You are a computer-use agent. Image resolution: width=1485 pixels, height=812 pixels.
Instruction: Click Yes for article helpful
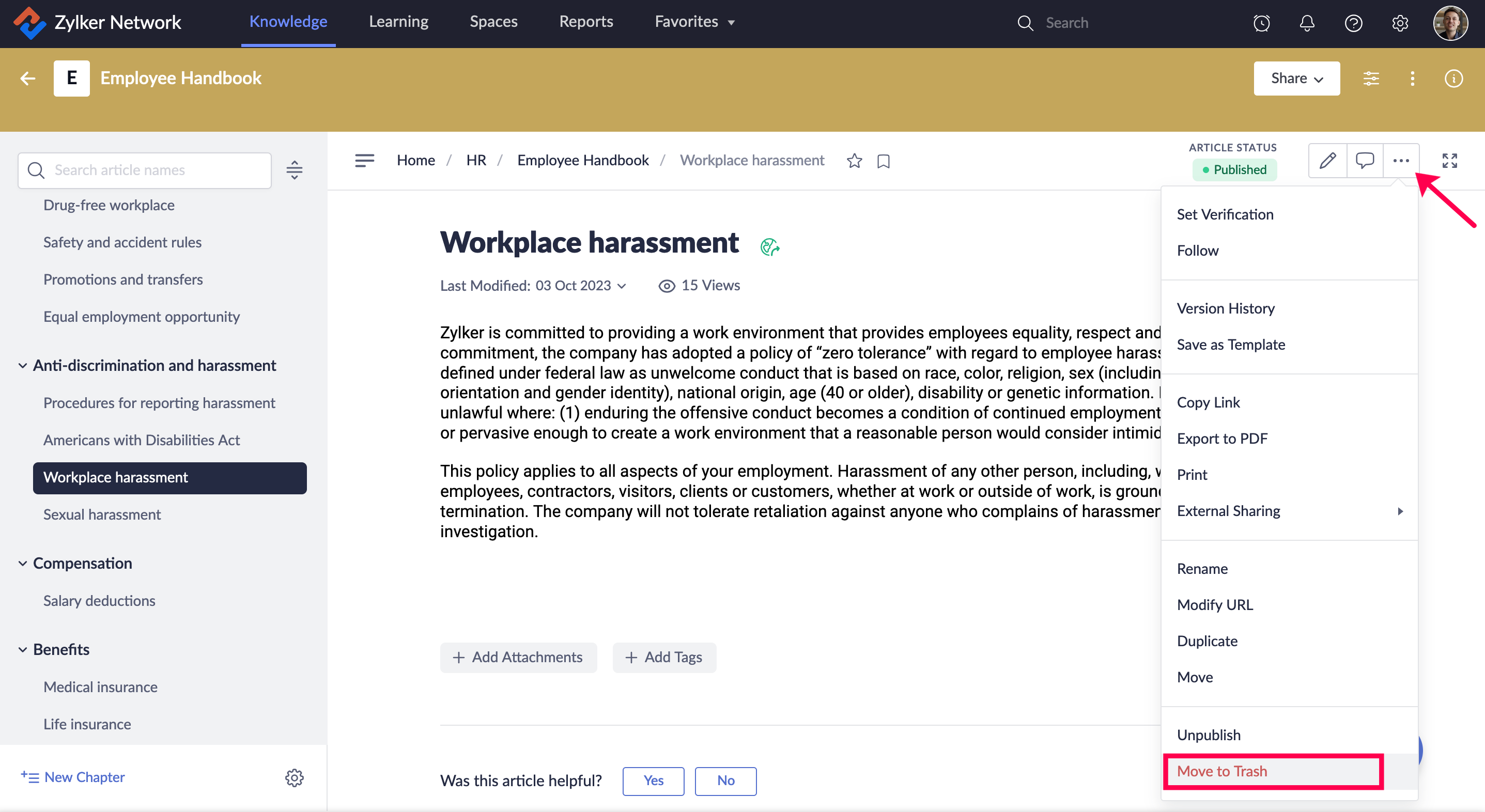click(x=653, y=780)
